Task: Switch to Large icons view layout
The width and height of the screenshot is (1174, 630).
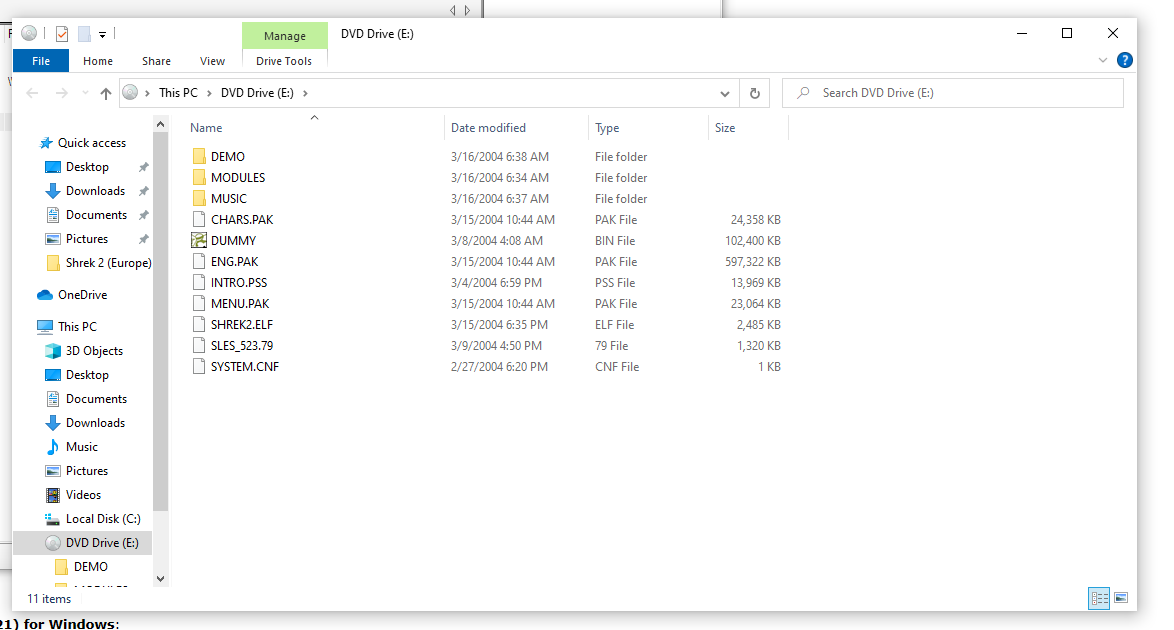Action: point(1121,598)
